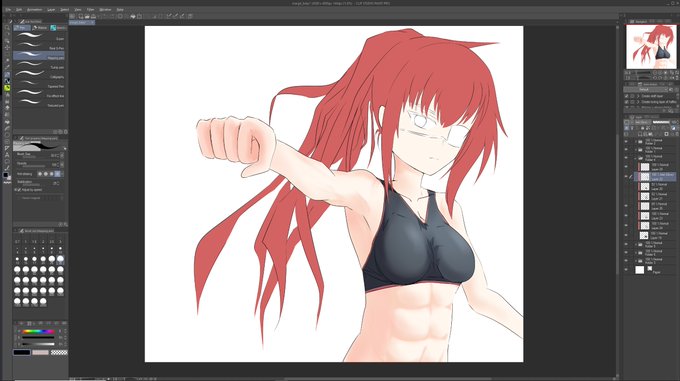Toggle checkbox for Create draft layer action
Image resolution: width=680 pixels, height=381 pixels.
tap(626, 96)
